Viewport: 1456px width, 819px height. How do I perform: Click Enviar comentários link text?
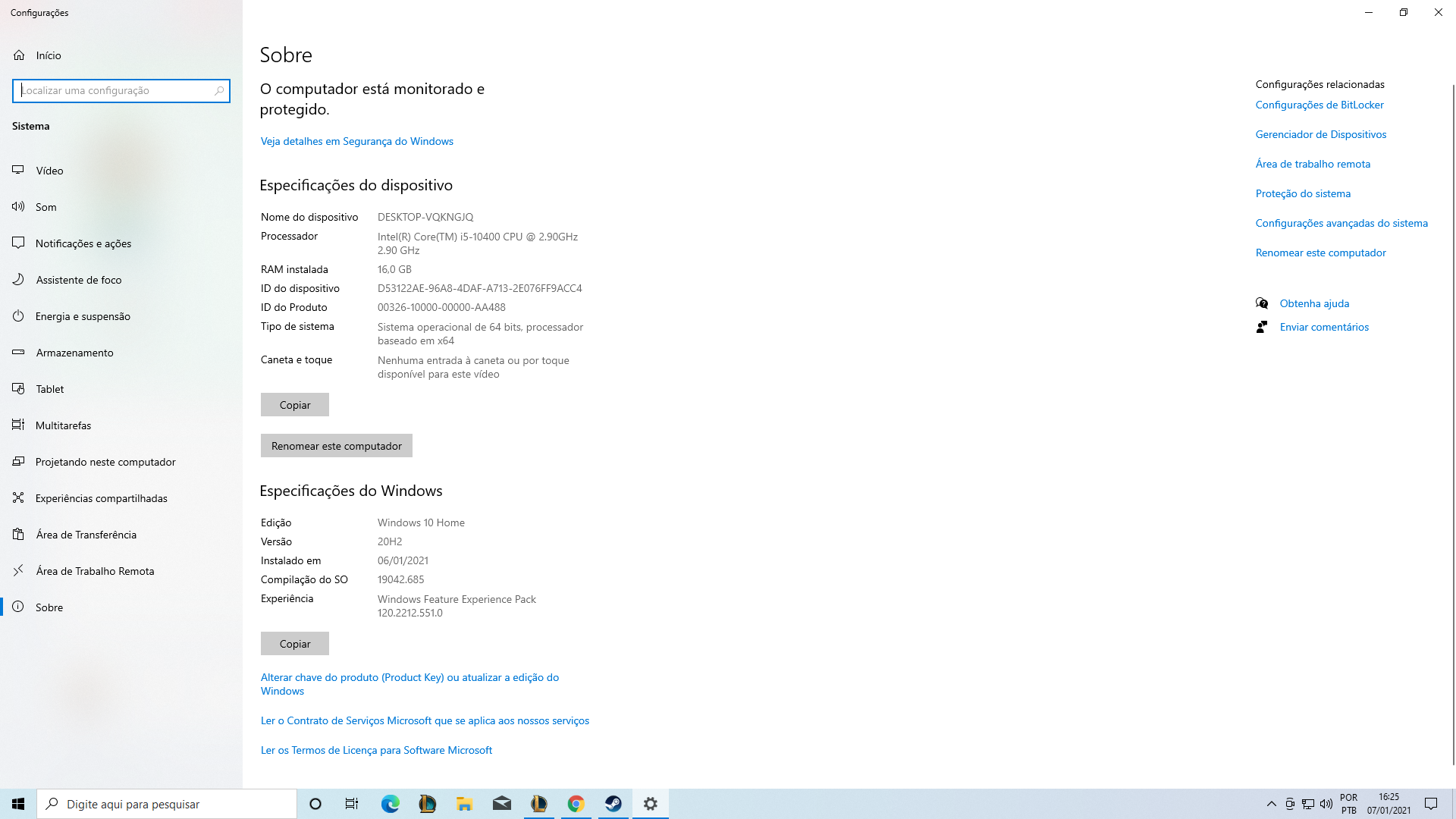[1324, 328]
